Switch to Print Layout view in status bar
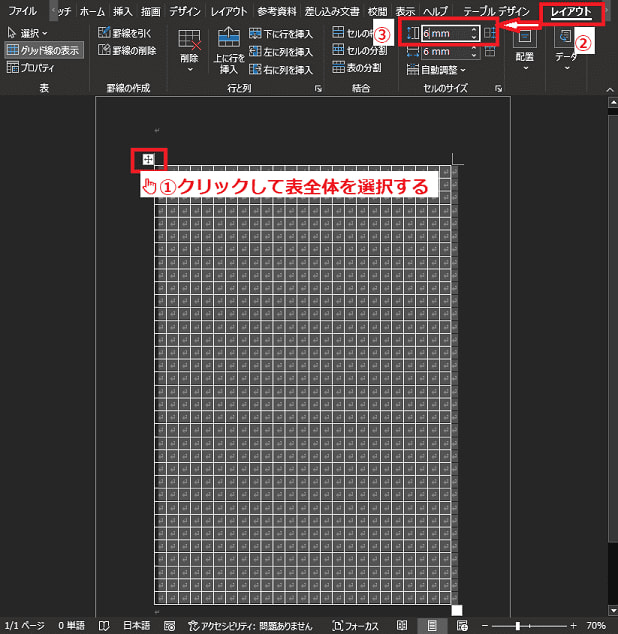This screenshot has width=618, height=634. pyautogui.click(x=432, y=625)
